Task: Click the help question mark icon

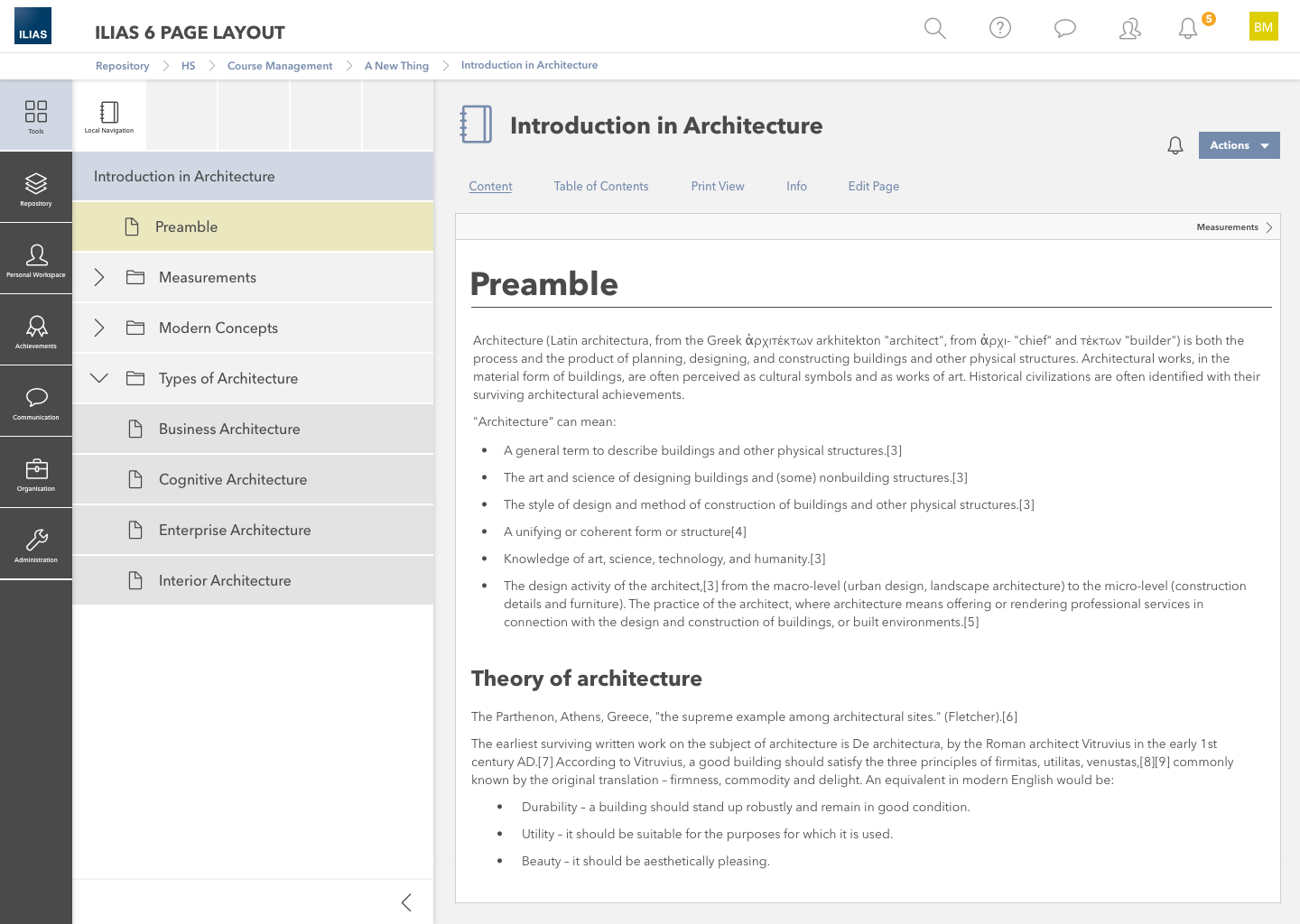Action: [999, 28]
